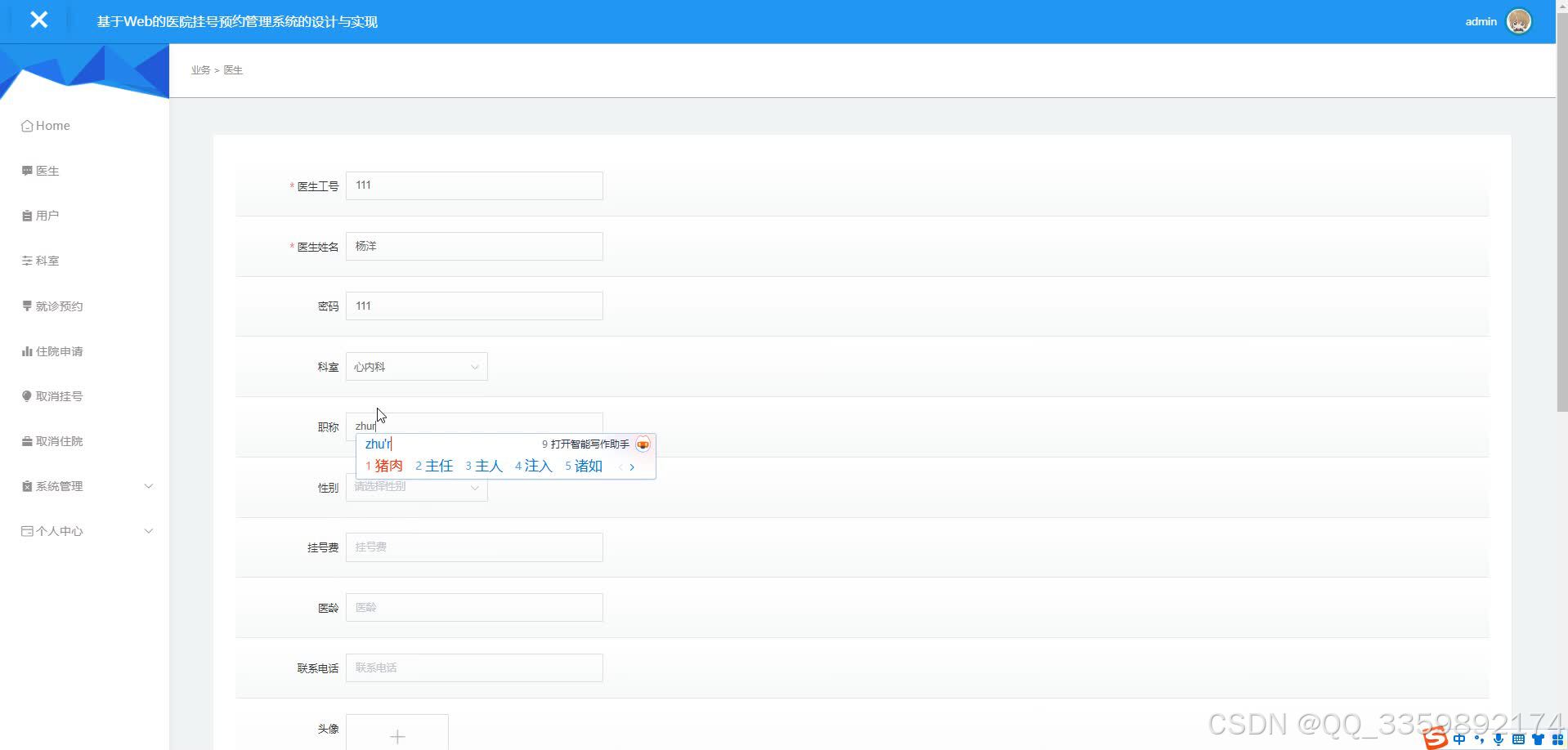Click the 医生 breadcrumb text
The image size is (1568, 750).
point(233,70)
